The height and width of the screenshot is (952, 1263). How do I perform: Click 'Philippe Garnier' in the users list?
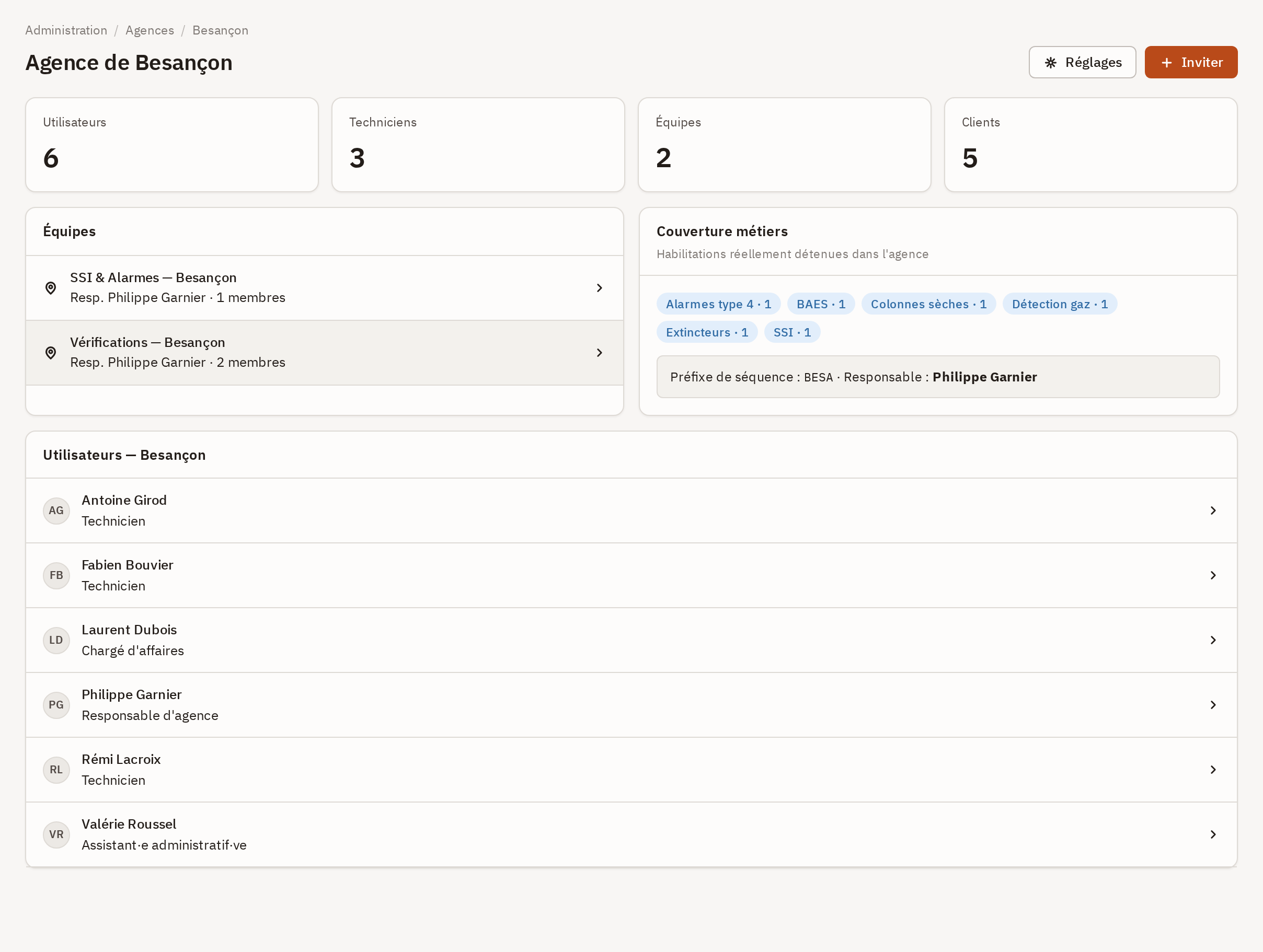click(x=131, y=694)
